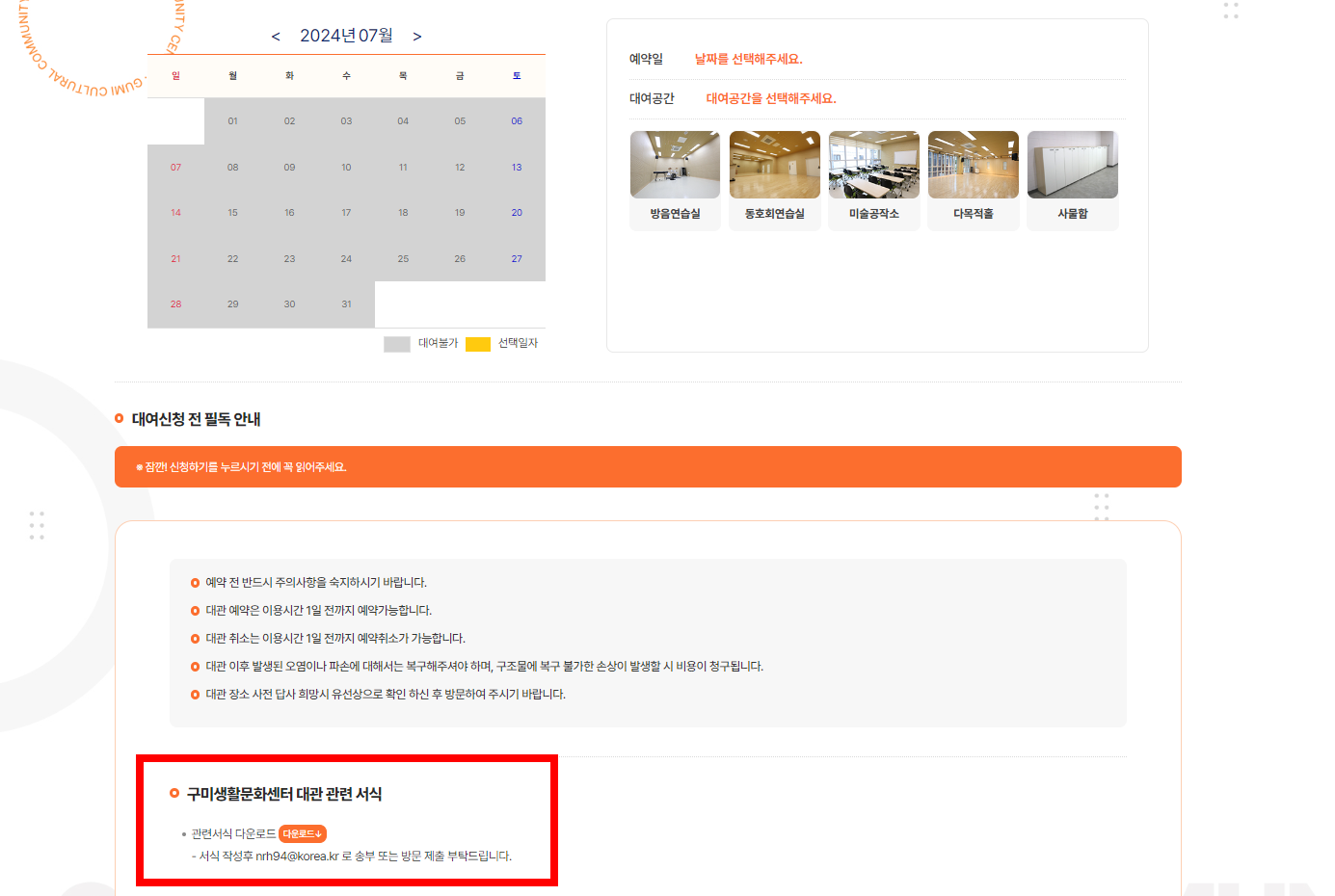Select calendar date 04
The image size is (1335, 896).
(403, 121)
